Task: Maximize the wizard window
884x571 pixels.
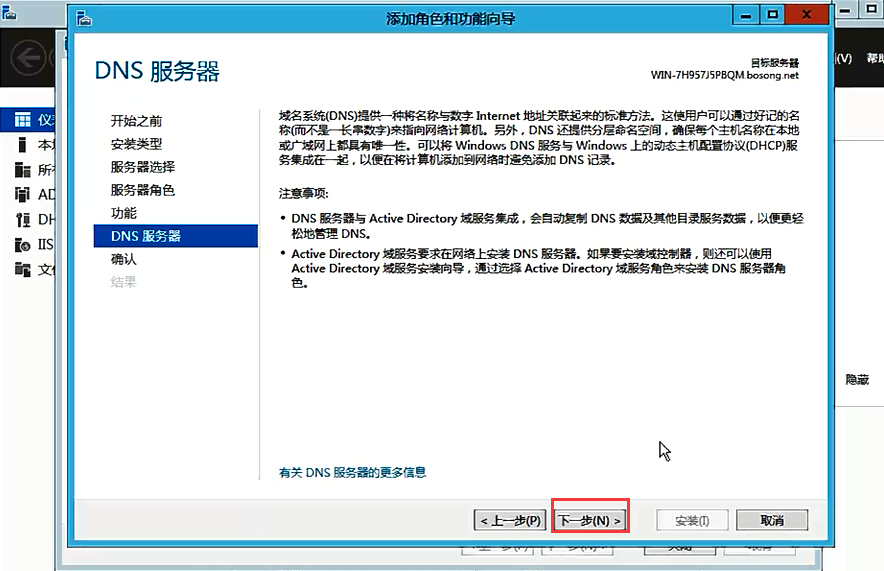Action: [772, 15]
